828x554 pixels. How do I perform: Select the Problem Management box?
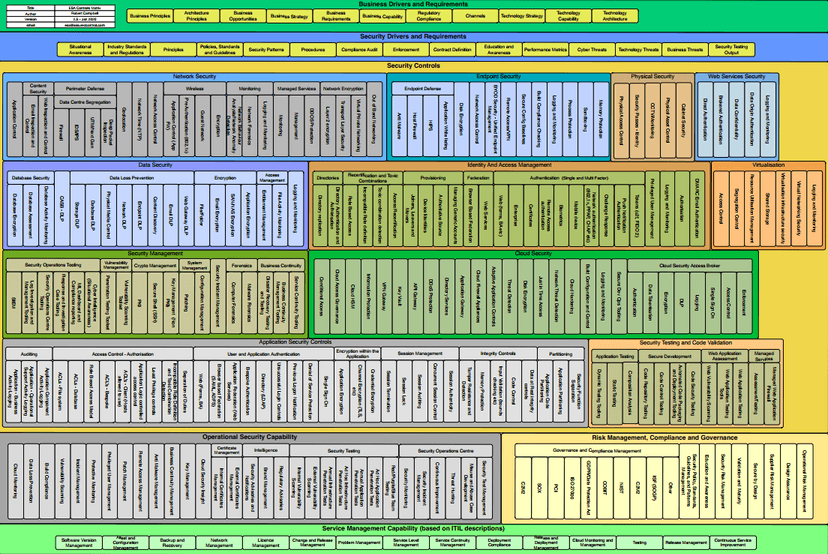tap(359, 541)
